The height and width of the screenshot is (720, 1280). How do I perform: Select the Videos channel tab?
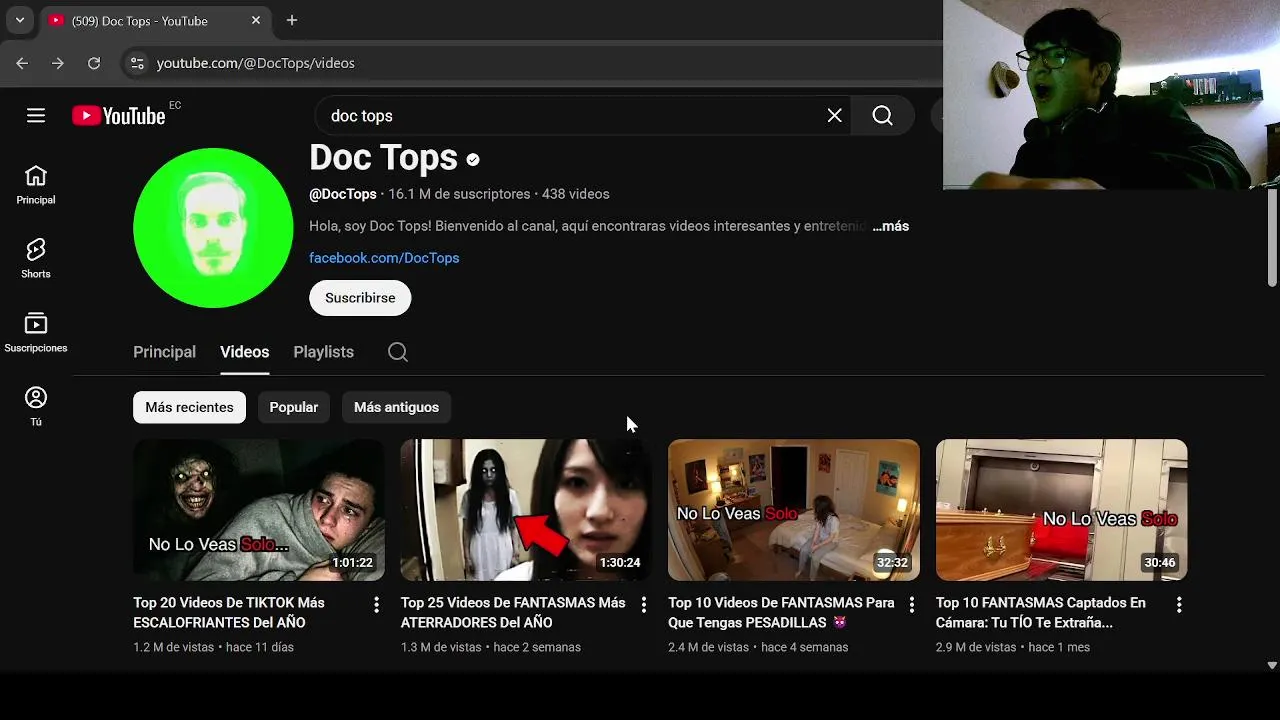pos(245,352)
